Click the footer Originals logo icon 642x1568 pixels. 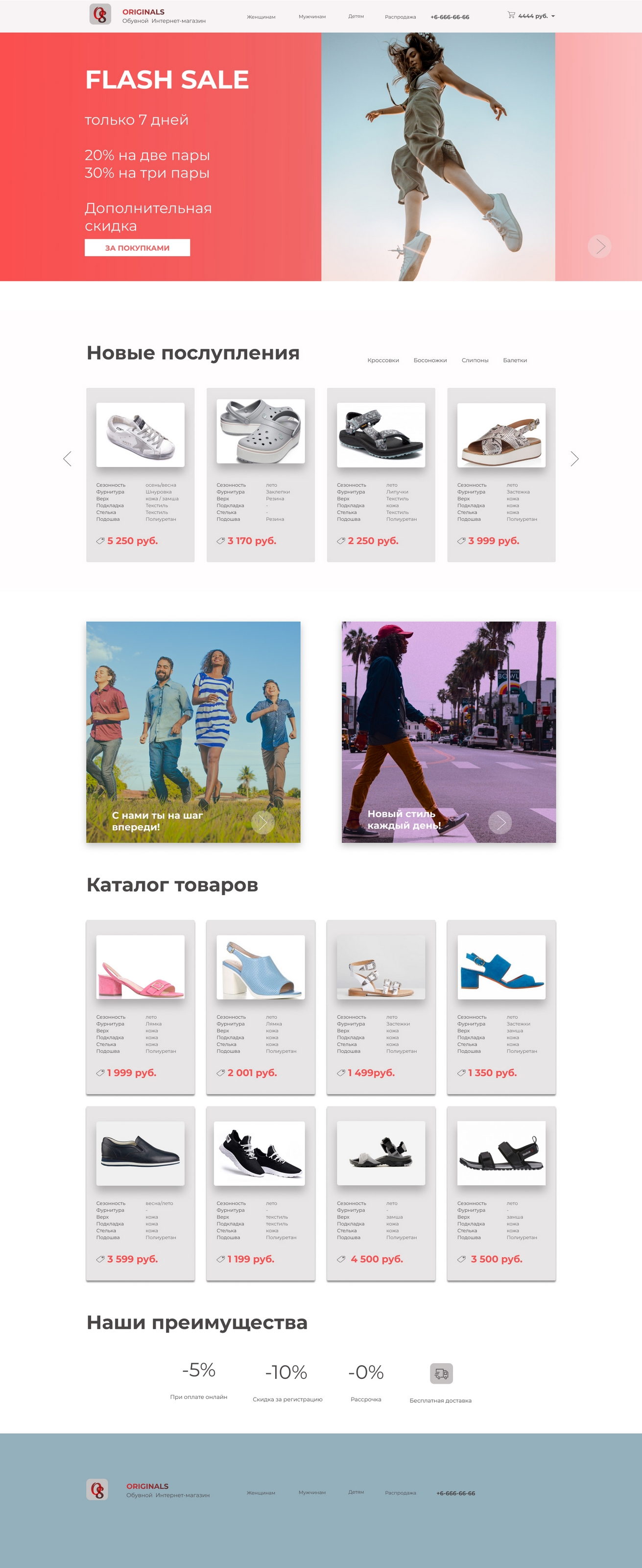[x=97, y=1489]
